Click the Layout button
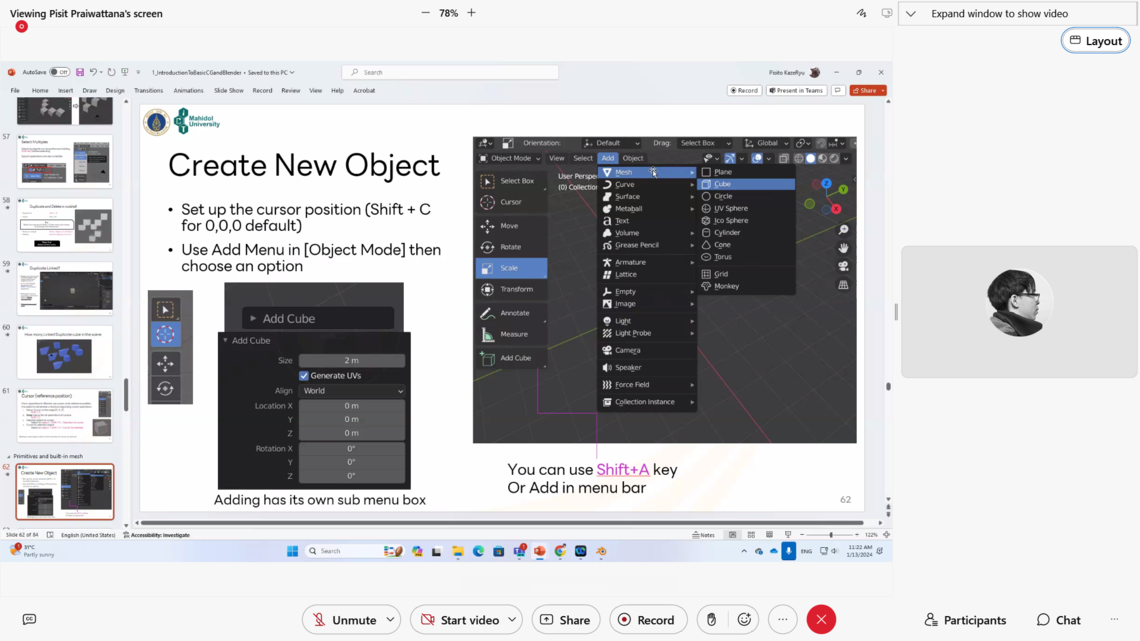The width and height of the screenshot is (1140, 641). tap(1095, 41)
